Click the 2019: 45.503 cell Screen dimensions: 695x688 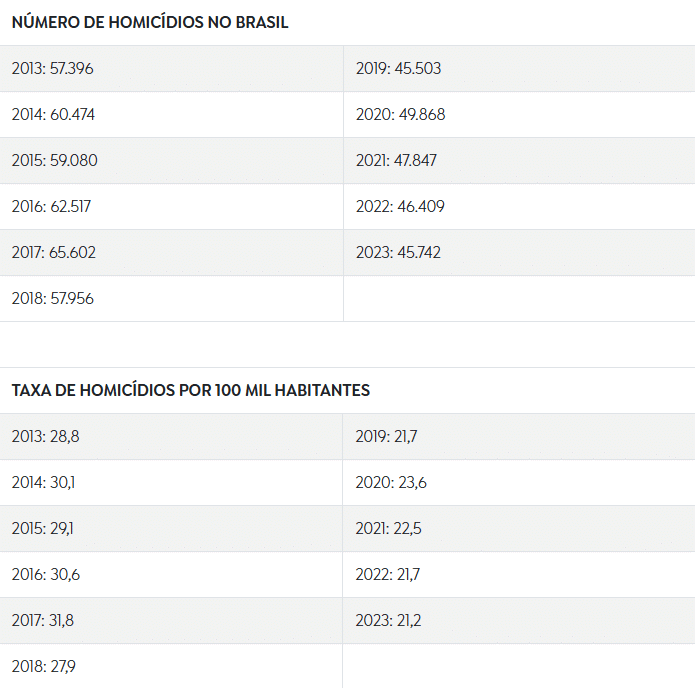coord(519,69)
